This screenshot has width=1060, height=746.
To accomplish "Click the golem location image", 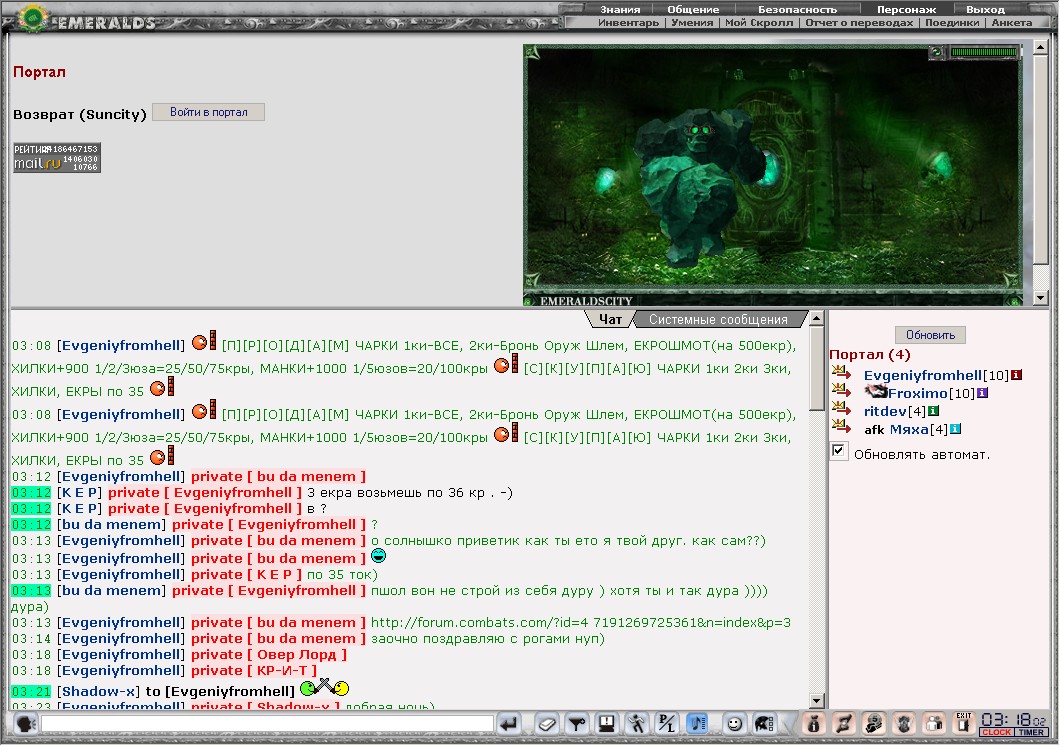I will point(773,174).
